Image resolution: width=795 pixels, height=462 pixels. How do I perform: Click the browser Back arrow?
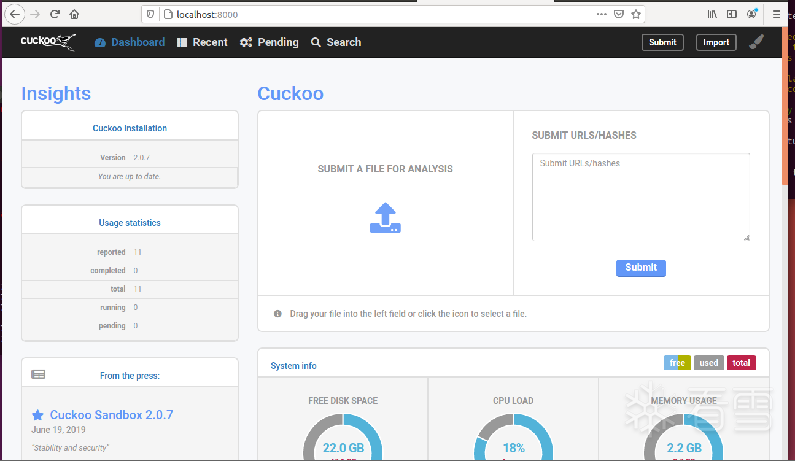click(x=15, y=14)
